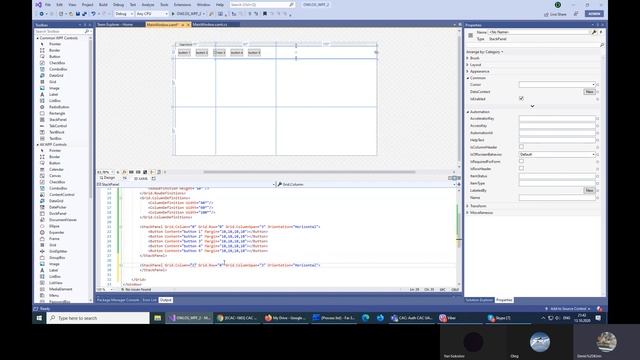
Task: Check the IsRequiredForForm checkbox
Action: (x=521, y=161)
